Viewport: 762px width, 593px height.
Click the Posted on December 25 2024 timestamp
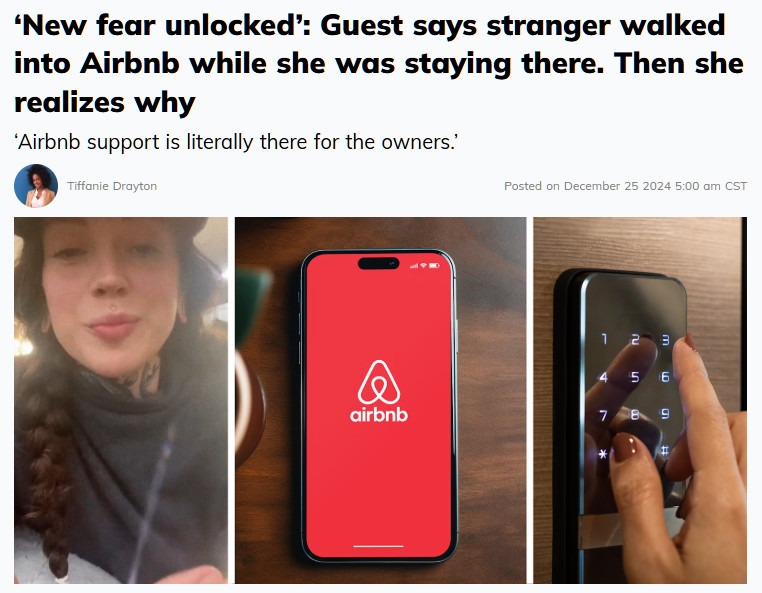click(625, 186)
